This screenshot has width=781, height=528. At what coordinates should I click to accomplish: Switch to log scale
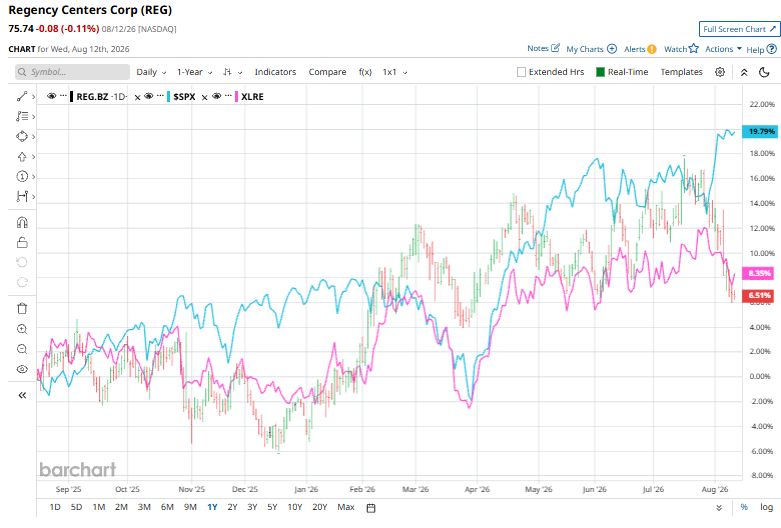(x=767, y=507)
